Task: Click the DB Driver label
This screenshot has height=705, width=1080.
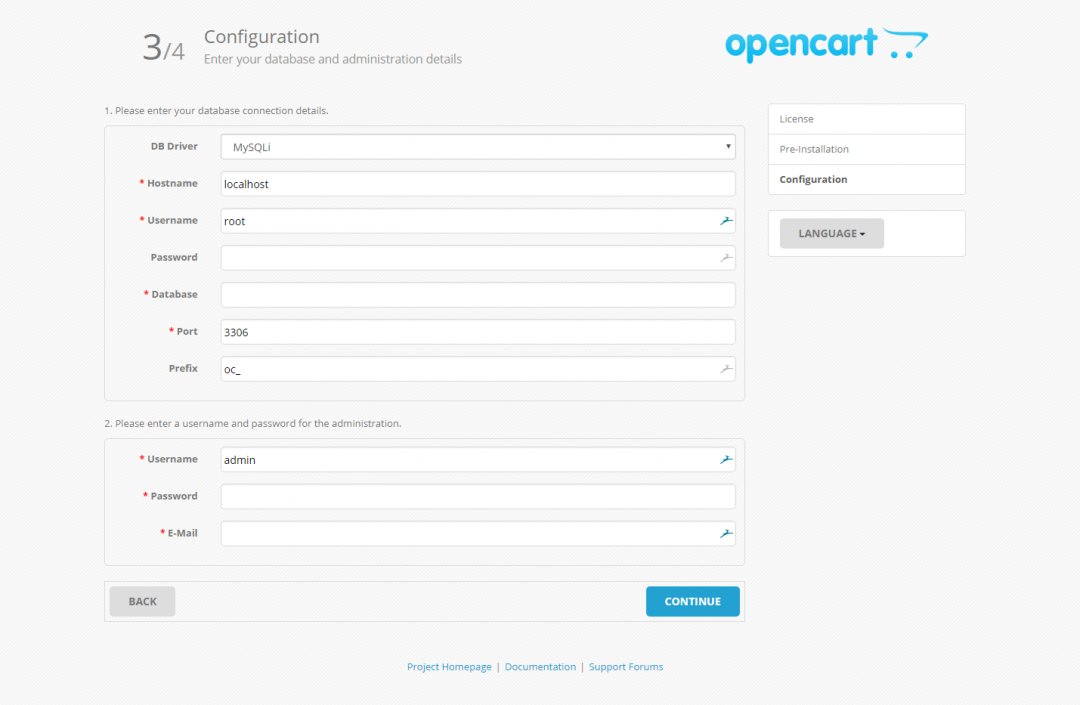Action: 174,146
